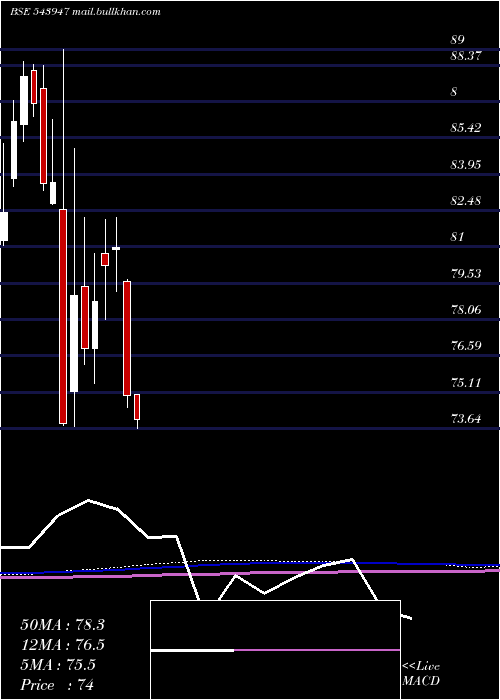Click the 76.59 price axis label
This screenshot has width=500, height=700.
click(466, 346)
